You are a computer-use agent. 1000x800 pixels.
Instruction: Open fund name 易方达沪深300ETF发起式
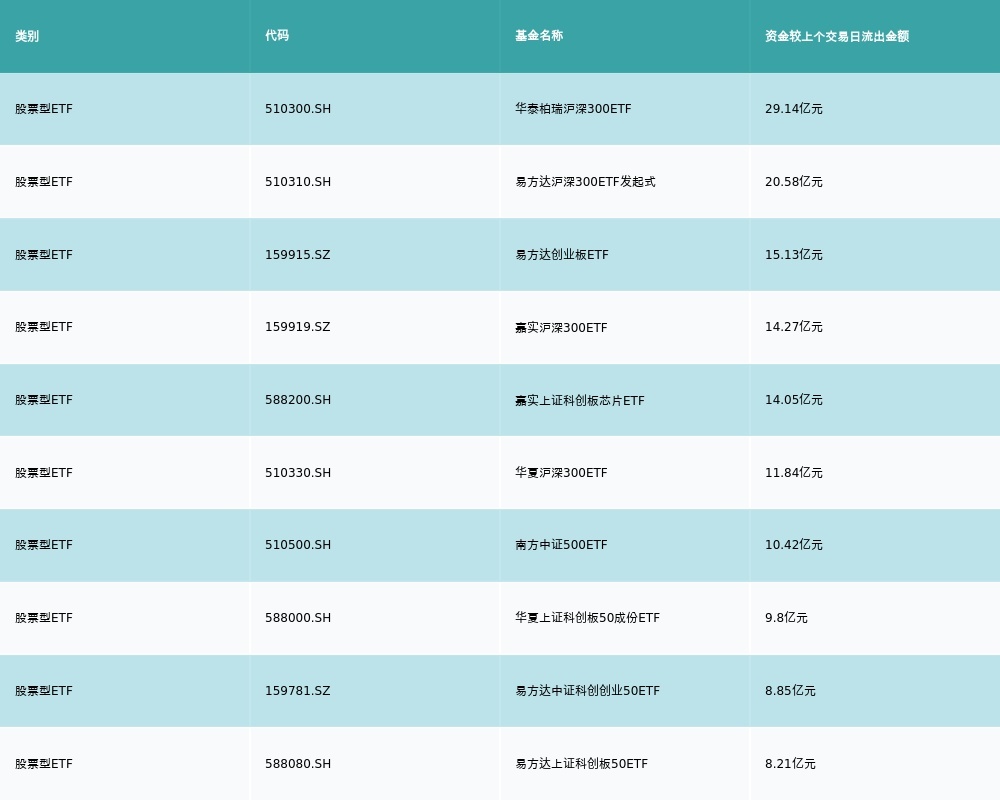coord(585,182)
